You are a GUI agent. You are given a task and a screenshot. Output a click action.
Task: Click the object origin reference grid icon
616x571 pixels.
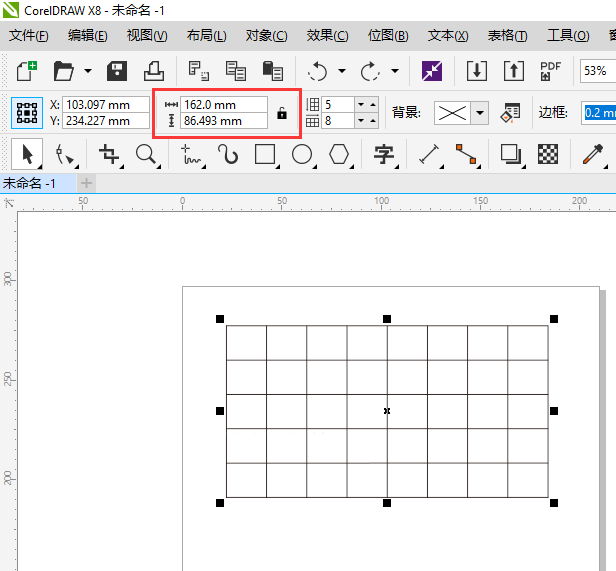tap(27, 113)
